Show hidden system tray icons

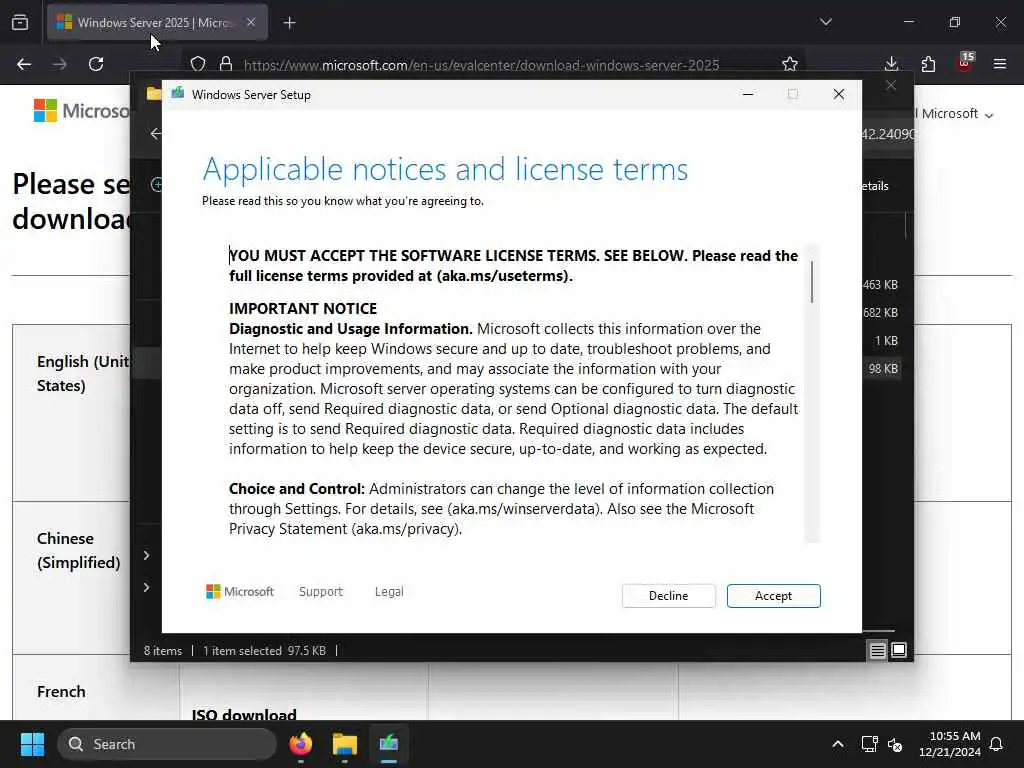[837, 744]
